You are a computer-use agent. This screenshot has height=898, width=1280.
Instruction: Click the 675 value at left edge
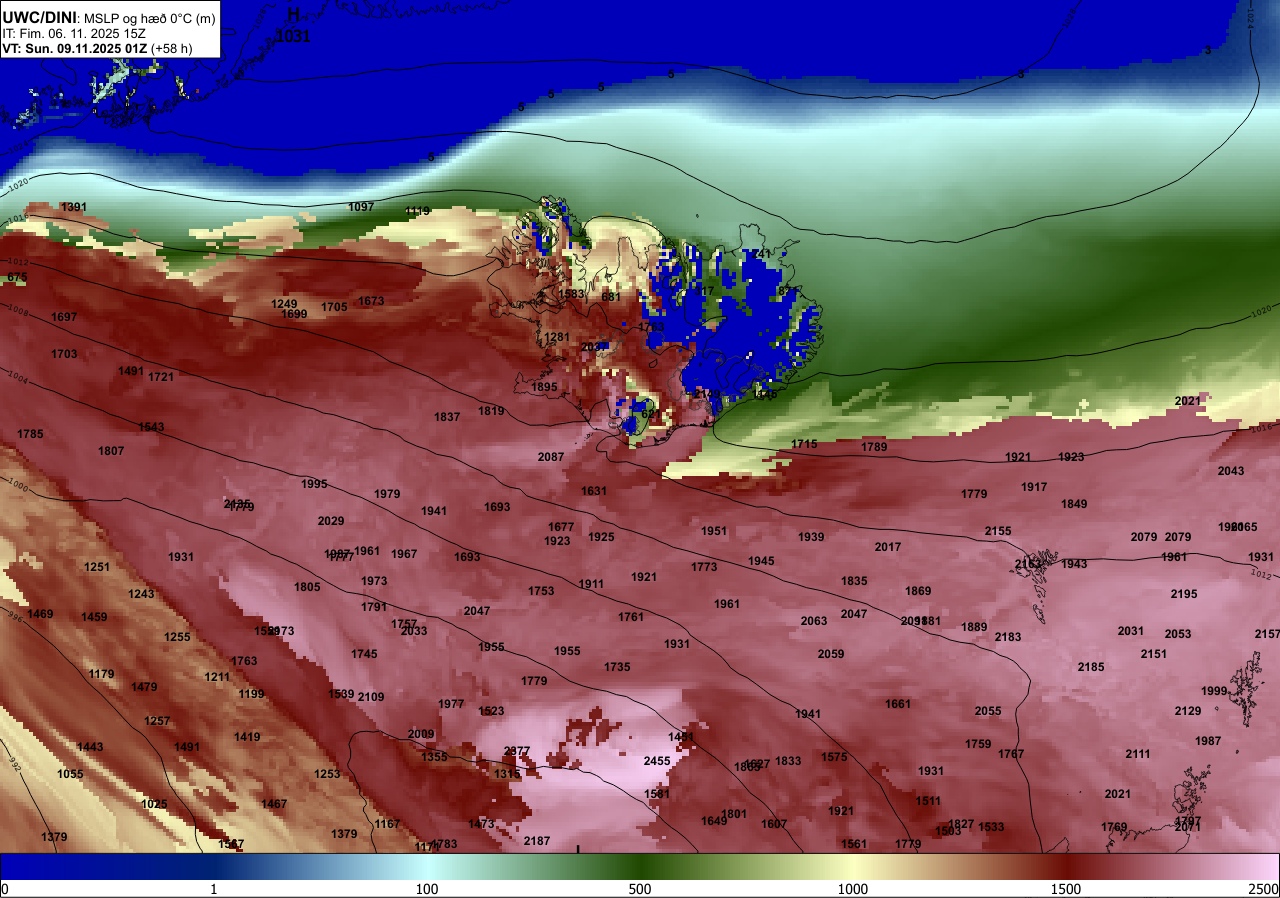tap(17, 277)
